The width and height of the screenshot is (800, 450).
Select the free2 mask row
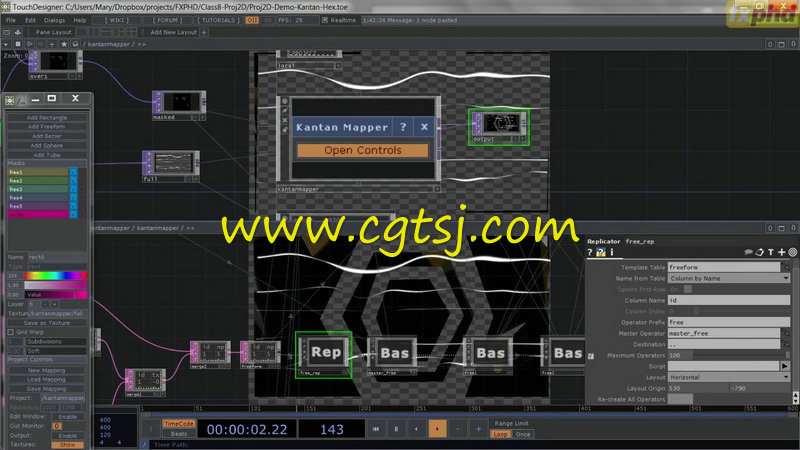(x=38, y=181)
